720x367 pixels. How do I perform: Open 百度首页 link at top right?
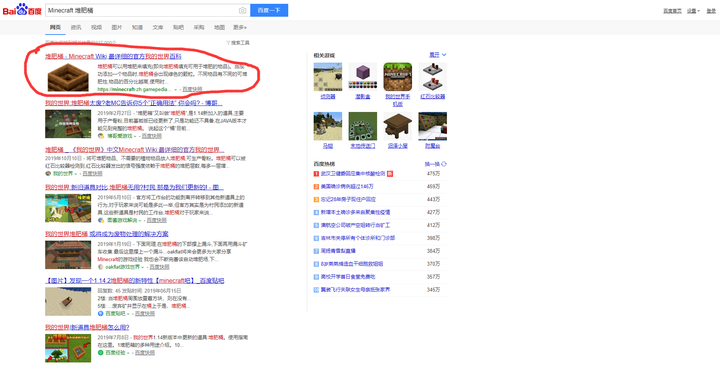pos(672,11)
